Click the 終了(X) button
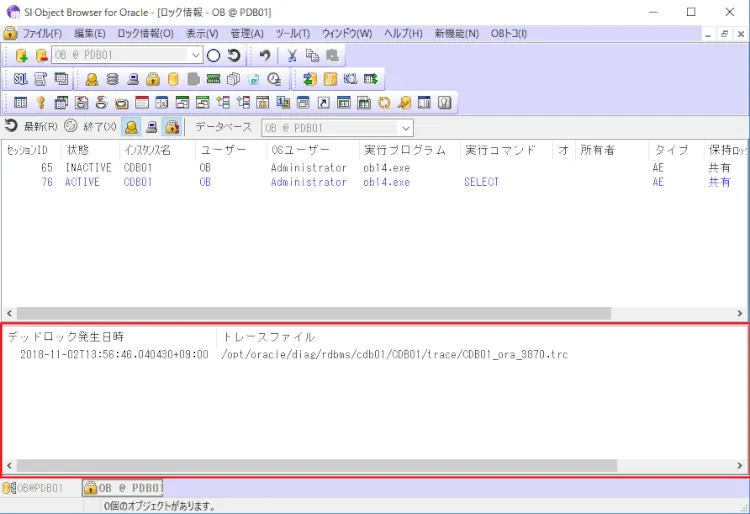 [x=90, y=127]
